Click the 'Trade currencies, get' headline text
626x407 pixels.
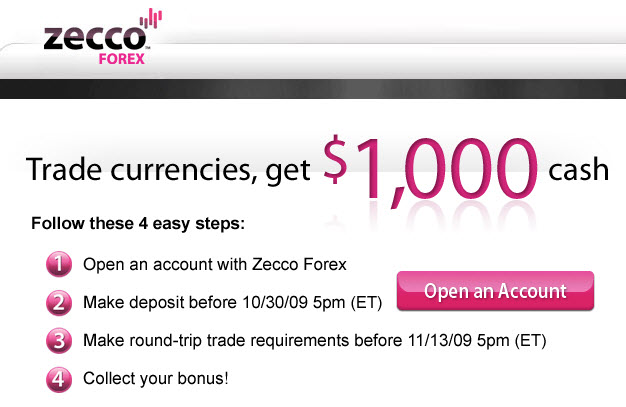pos(168,171)
